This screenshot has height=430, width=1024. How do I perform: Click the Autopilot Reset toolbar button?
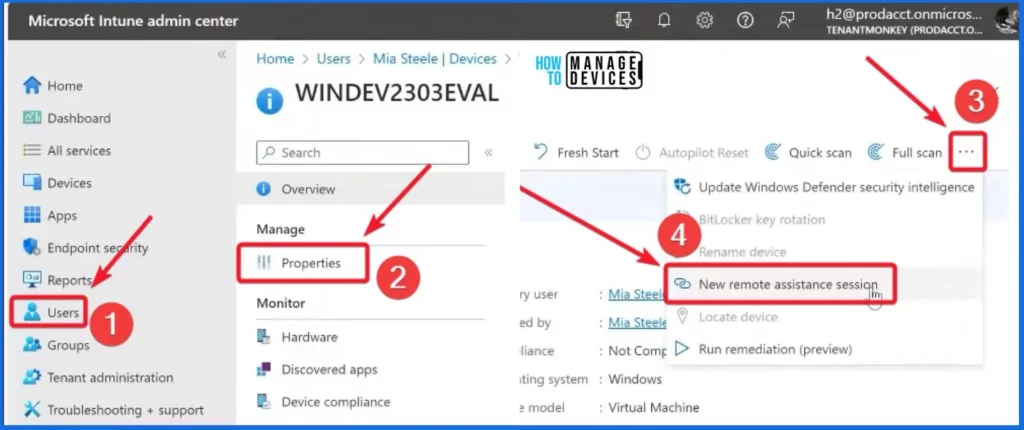click(692, 153)
